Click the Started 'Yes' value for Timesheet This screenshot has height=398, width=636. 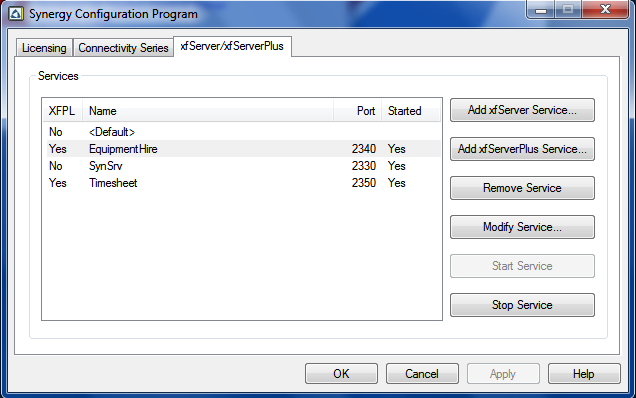[x=396, y=183]
